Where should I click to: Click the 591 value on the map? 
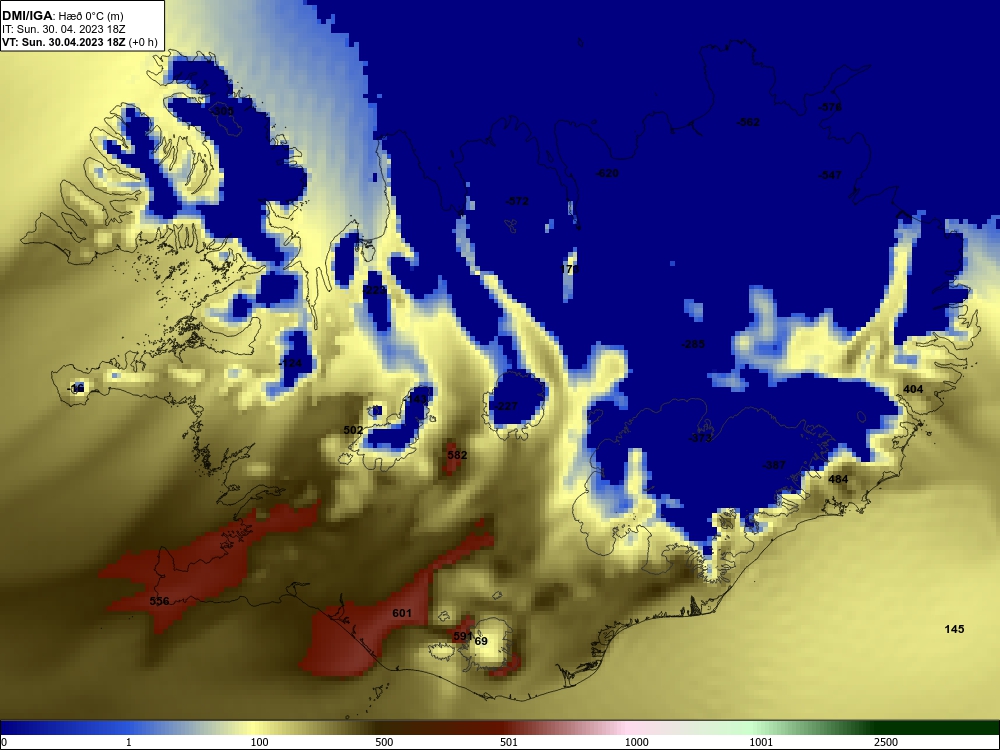pyautogui.click(x=462, y=636)
